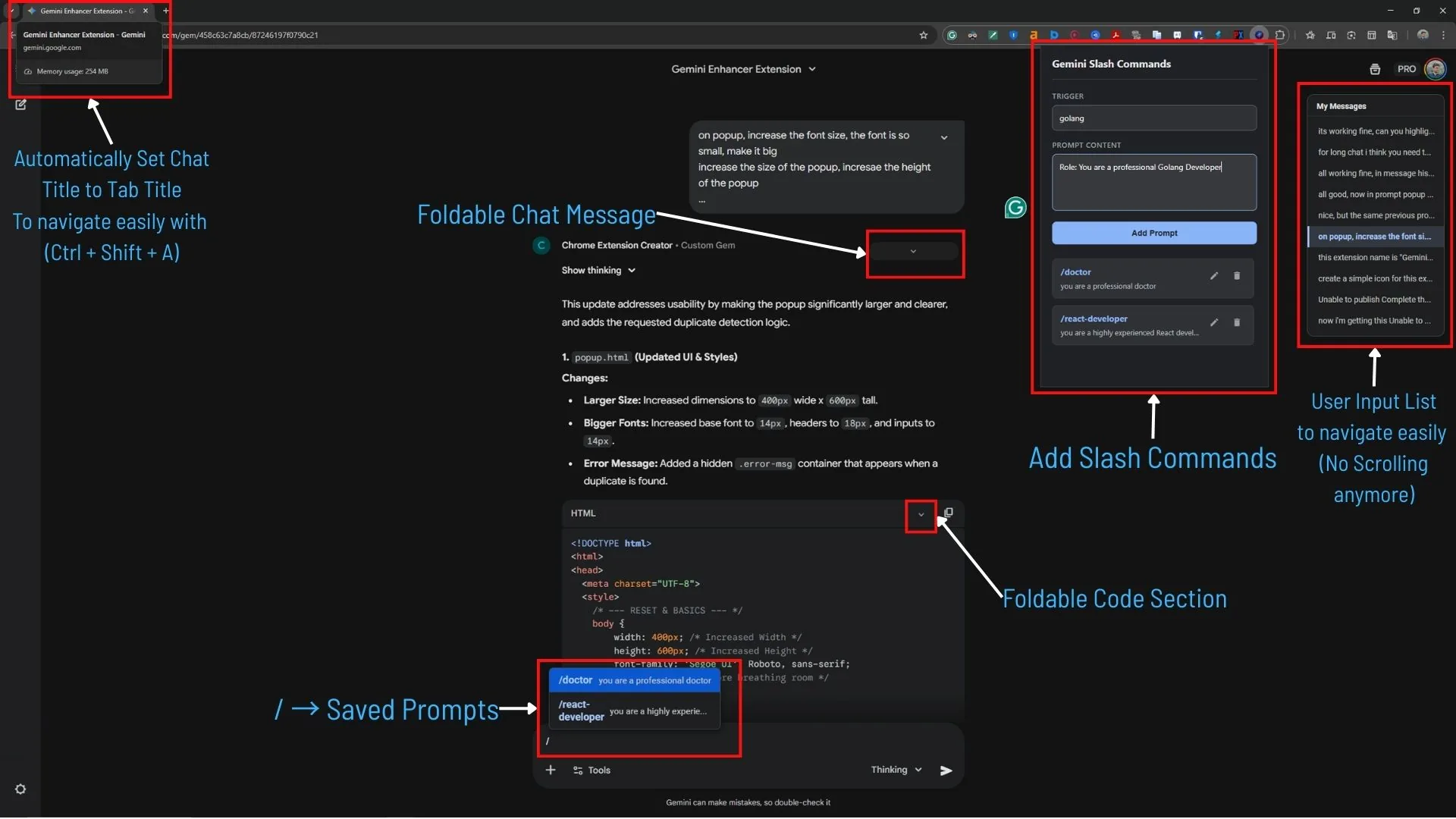The width and height of the screenshot is (1456, 819).
Task: Open the Thinking model dropdown
Action: (x=896, y=770)
